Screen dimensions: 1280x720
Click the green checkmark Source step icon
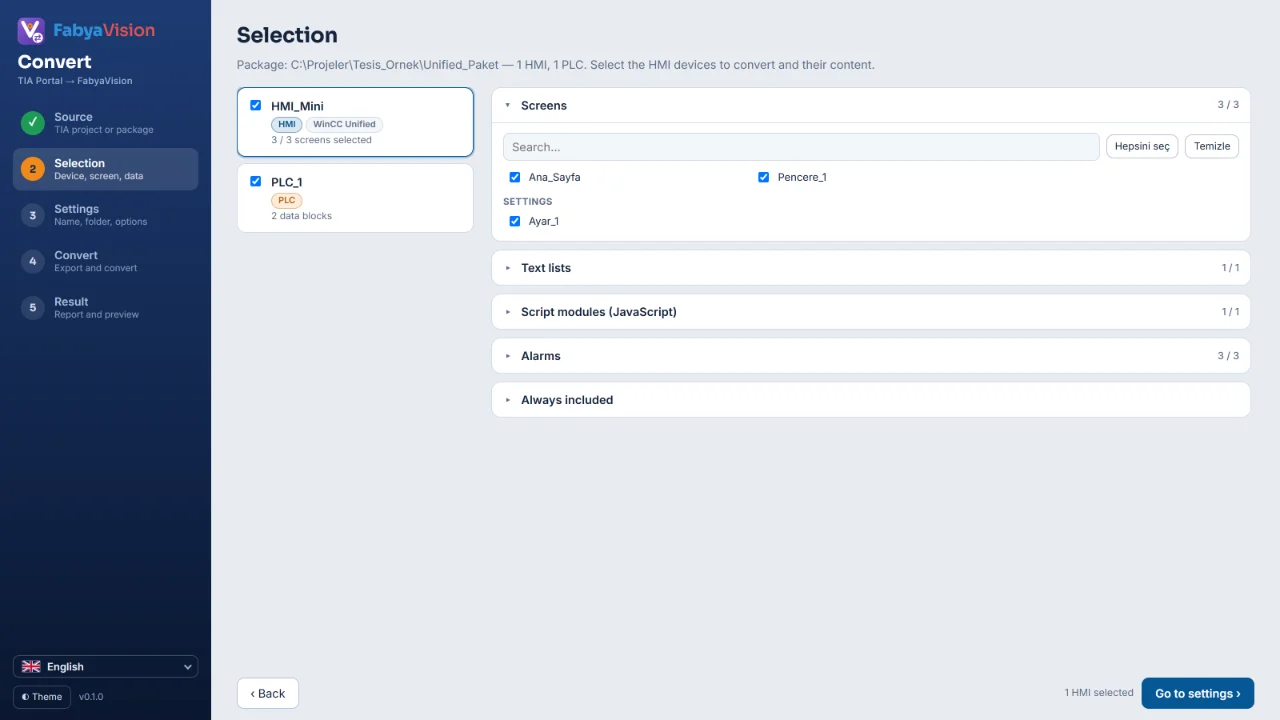click(x=33, y=123)
